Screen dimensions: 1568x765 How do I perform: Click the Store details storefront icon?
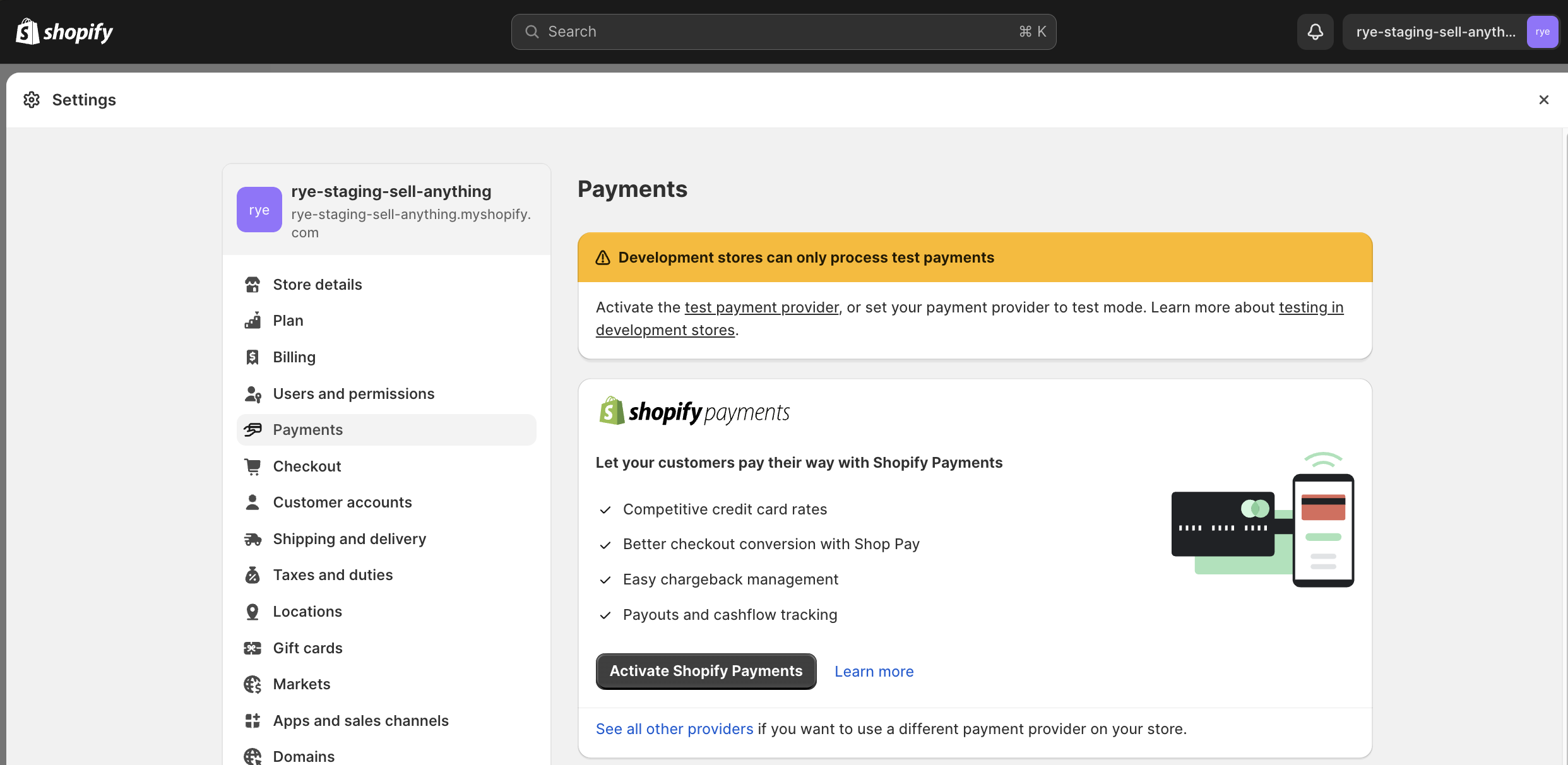tap(252, 285)
